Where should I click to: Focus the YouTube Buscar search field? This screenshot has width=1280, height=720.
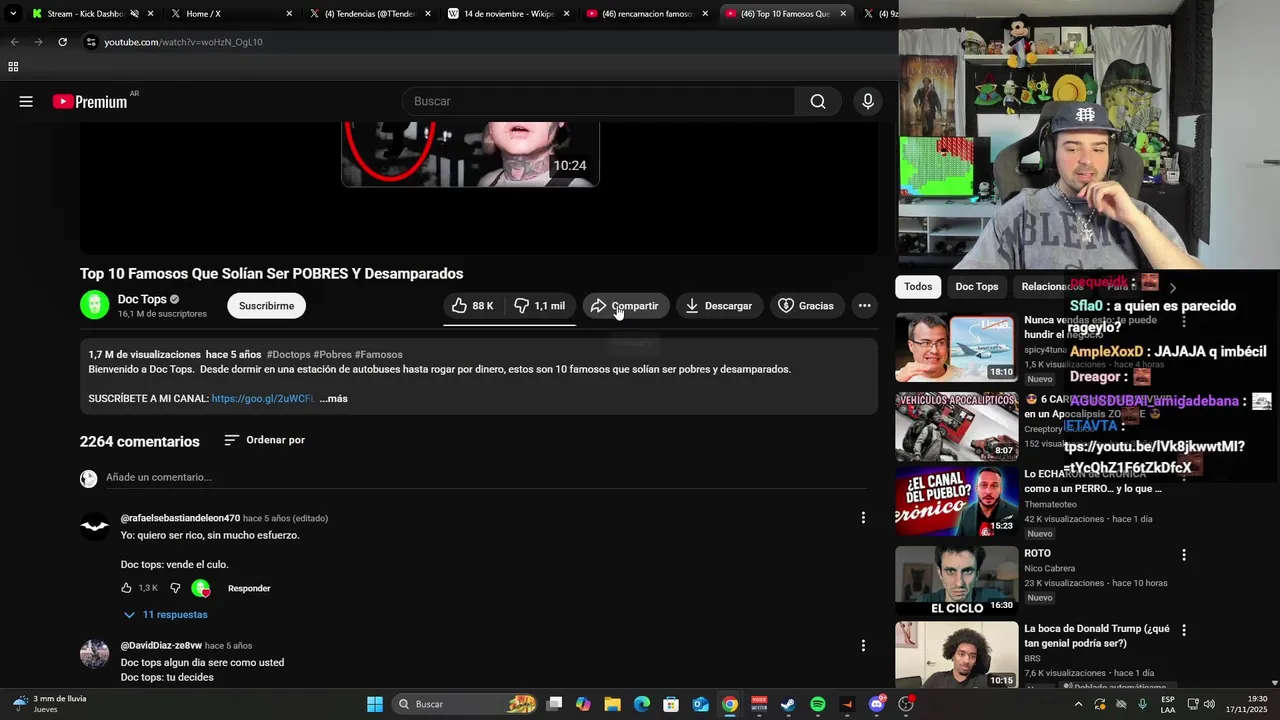pyautogui.click(x=598, y=101)
